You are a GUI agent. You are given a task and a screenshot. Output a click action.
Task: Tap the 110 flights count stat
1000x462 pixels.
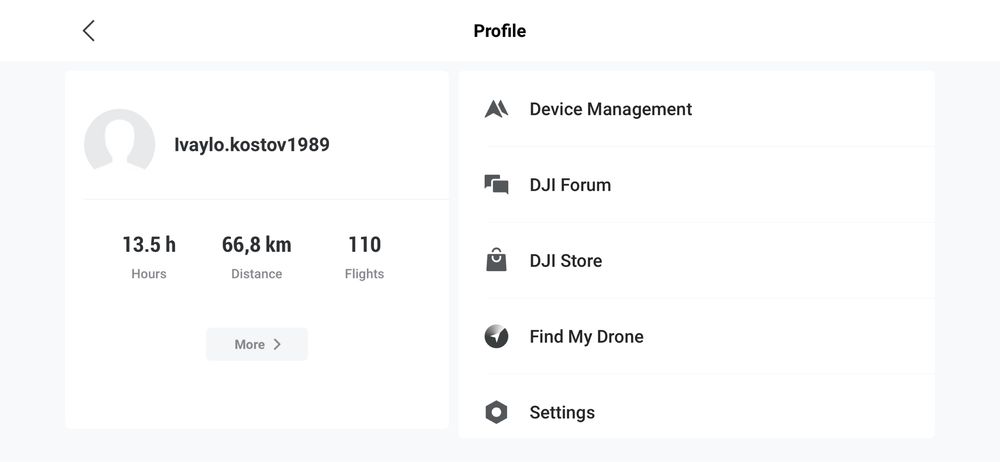(x=364, y=244)
